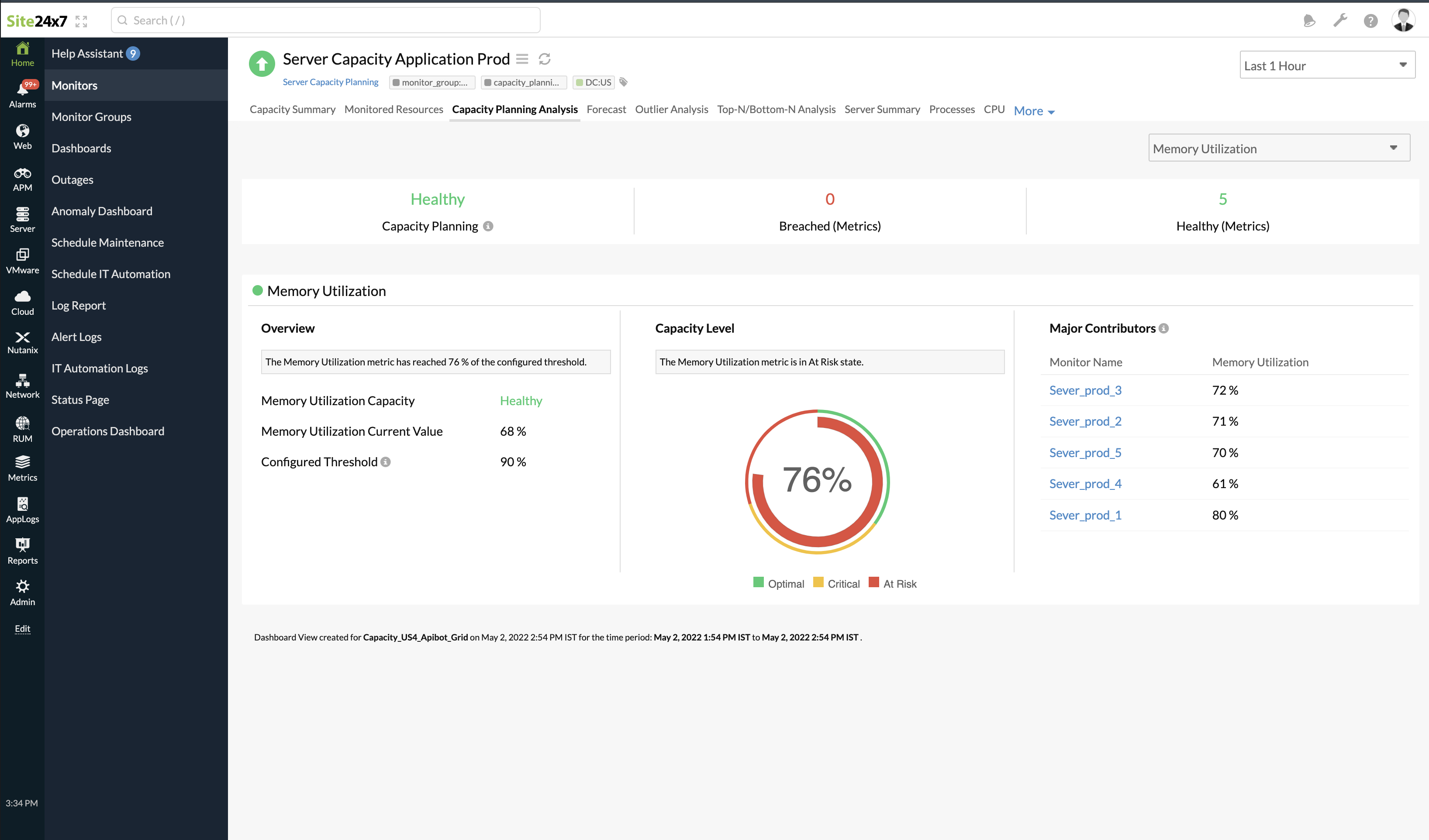1429x840 pixels.
Task: Toggle the Configured Threshold info icon
Action: (x=386, y=461)
